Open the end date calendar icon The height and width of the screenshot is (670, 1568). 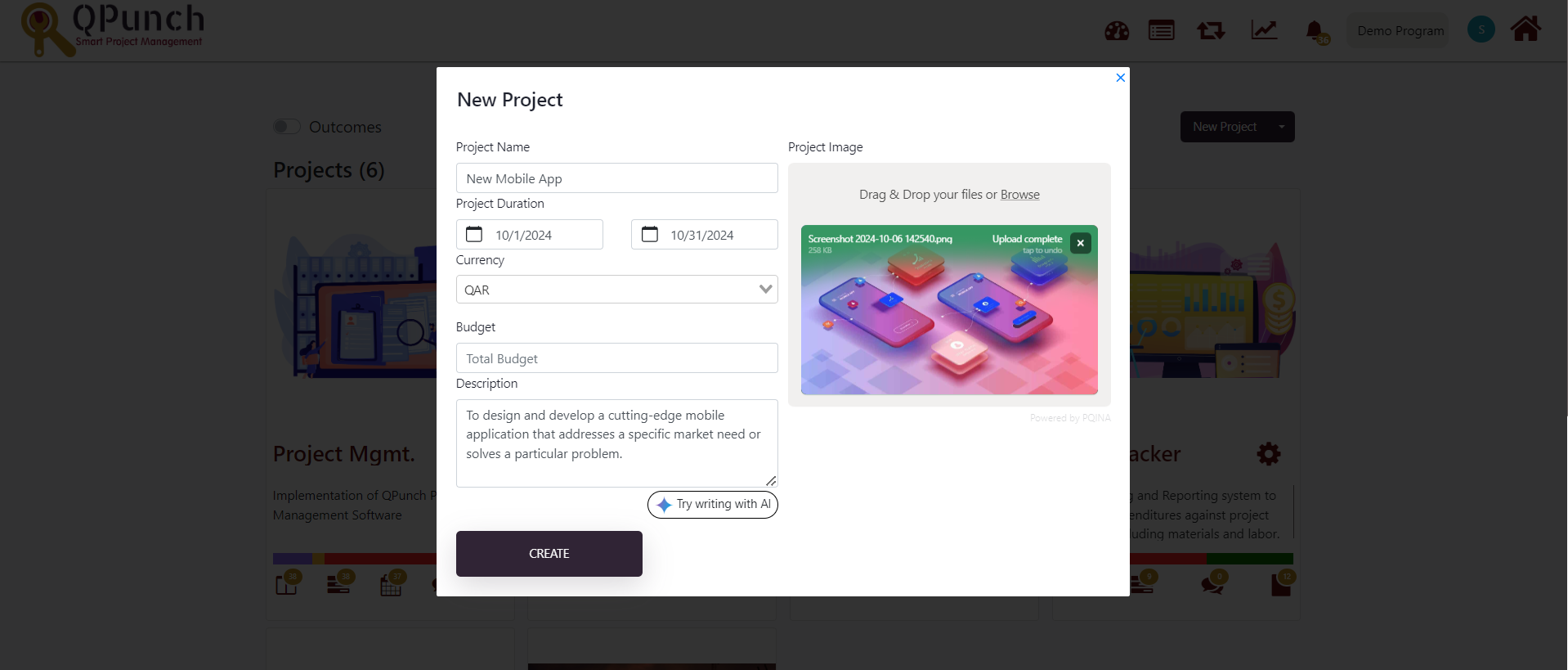pos(650,235)
